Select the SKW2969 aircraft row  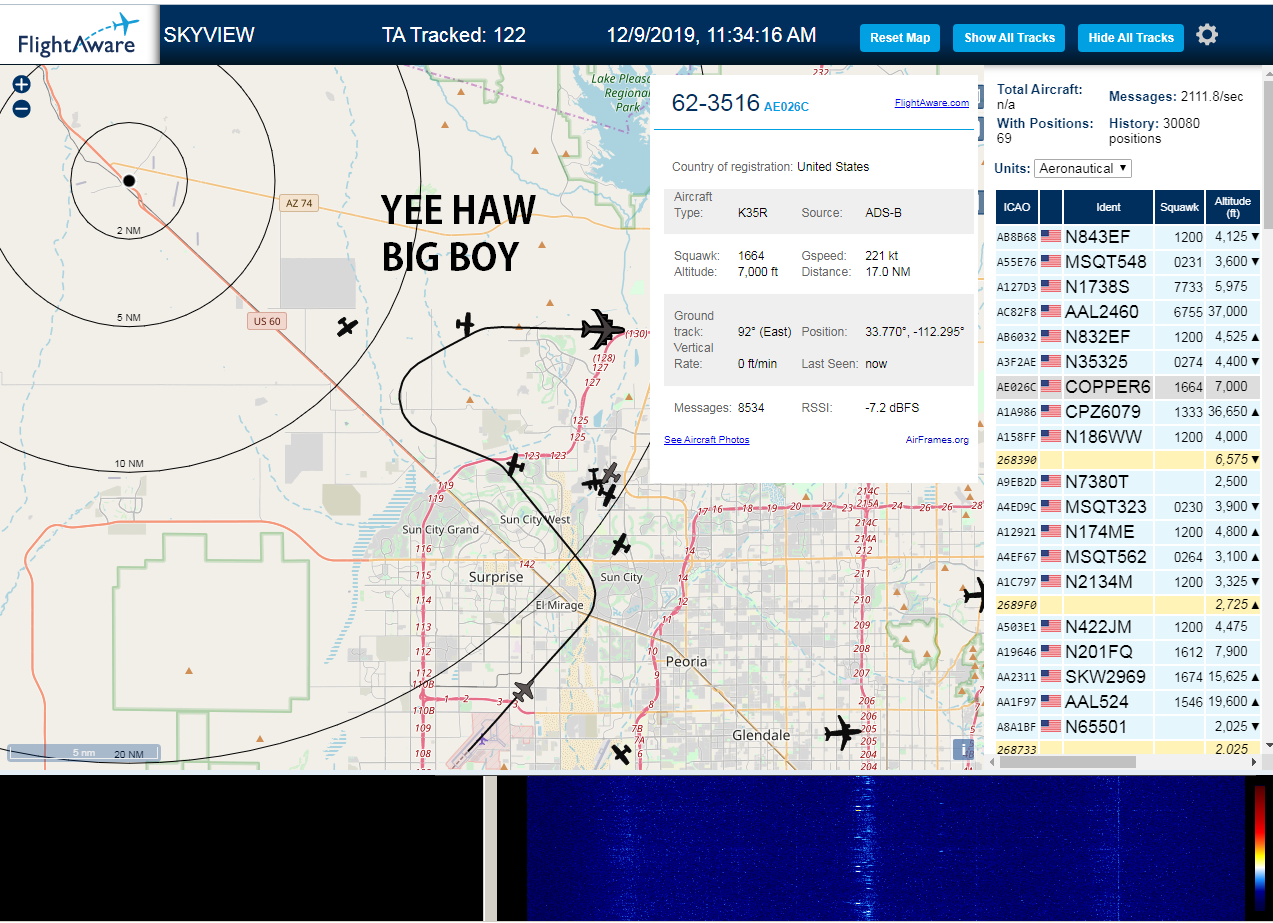click(x=1128, y=677)
